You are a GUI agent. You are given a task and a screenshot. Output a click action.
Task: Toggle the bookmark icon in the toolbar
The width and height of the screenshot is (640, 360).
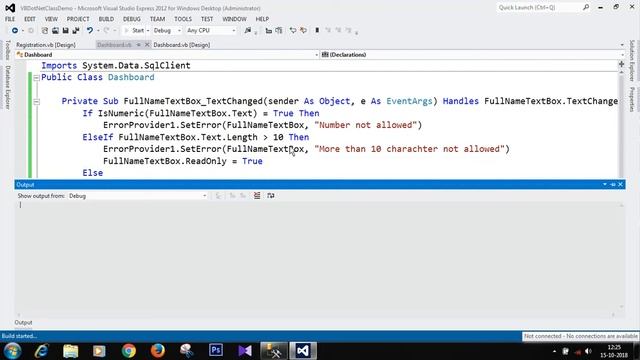pyautogui.click(x=317, y=31)
